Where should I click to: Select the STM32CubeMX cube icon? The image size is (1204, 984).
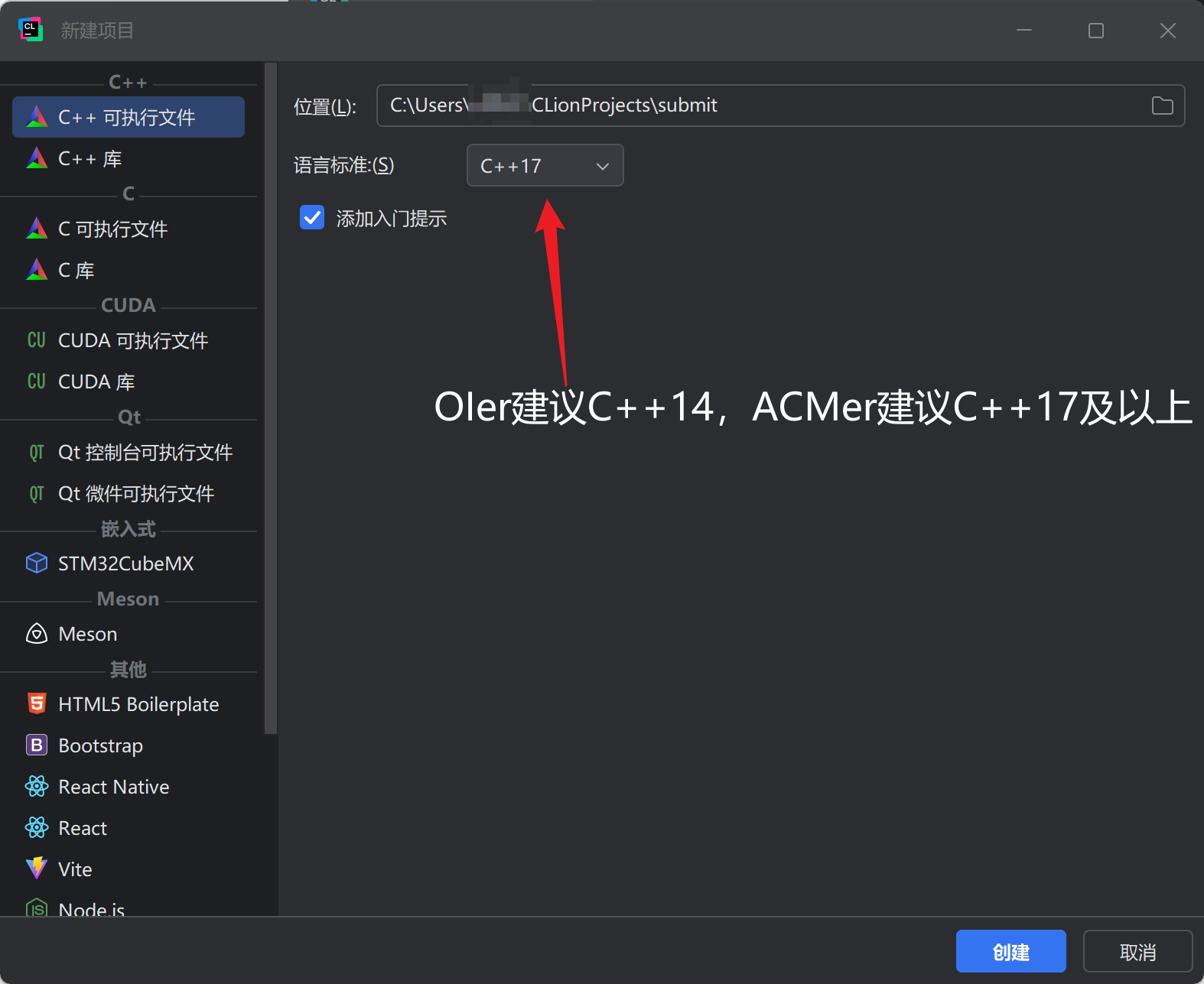pos(37,563)
